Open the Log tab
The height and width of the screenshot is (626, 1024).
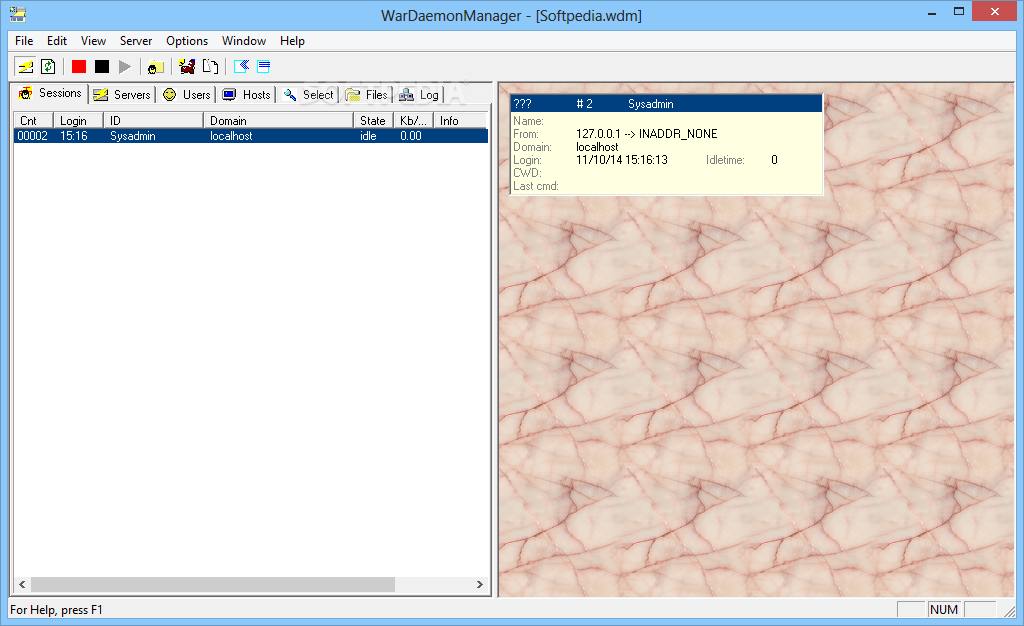click(x=419, y=95)
